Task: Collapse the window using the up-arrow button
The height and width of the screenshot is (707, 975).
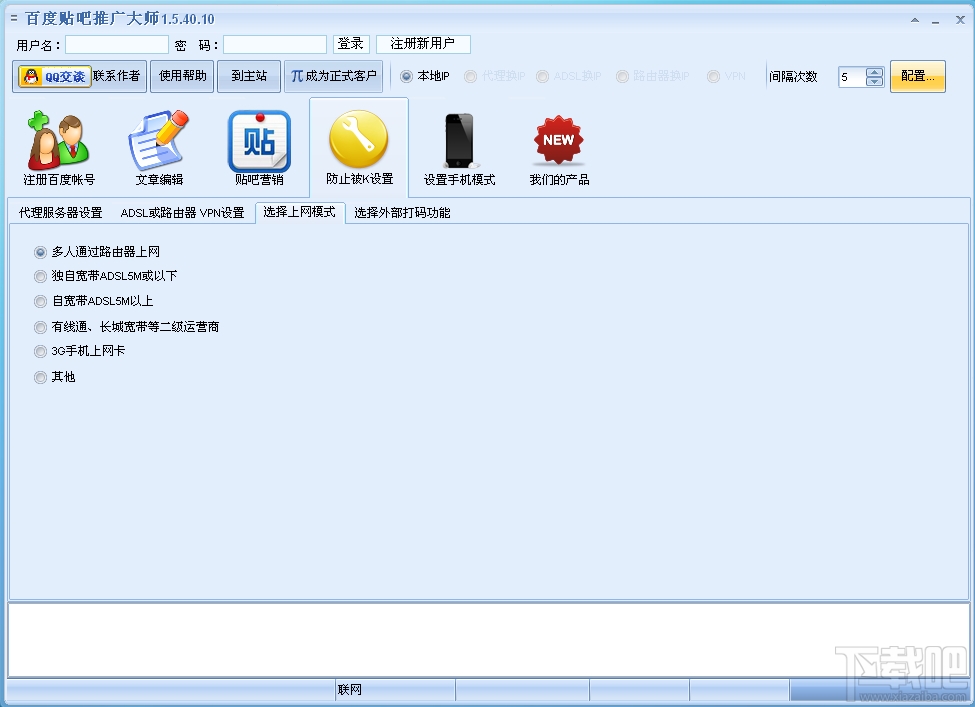Action: (x=915, y=20)
